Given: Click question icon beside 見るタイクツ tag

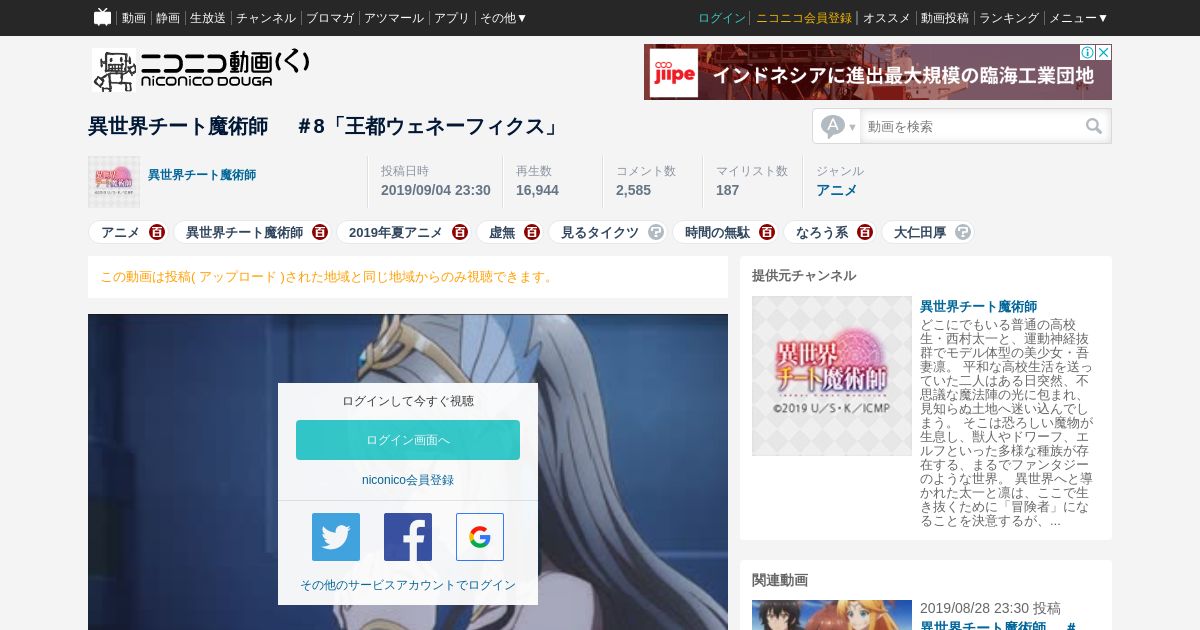Looking at the screenshot, I should 656,232.
